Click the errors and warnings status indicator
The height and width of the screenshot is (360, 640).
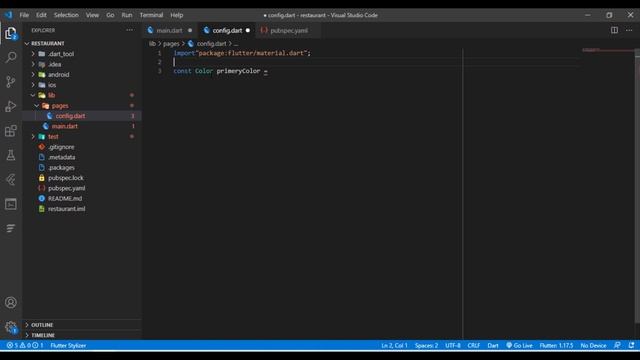click(x=25, y=345)
